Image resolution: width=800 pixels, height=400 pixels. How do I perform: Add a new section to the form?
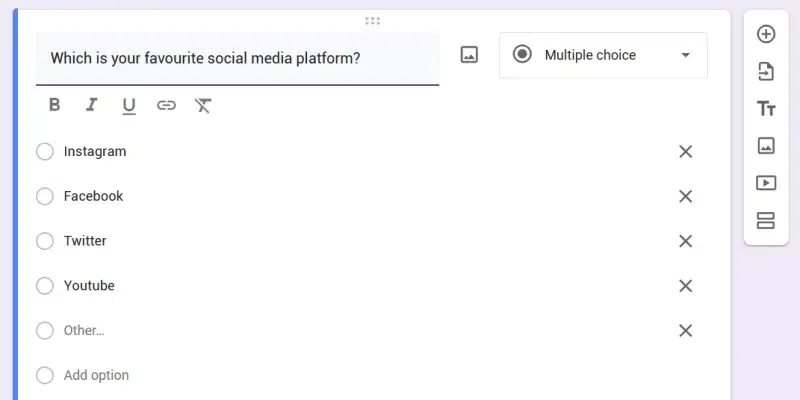pyautogui.click(x=766, y=220)
